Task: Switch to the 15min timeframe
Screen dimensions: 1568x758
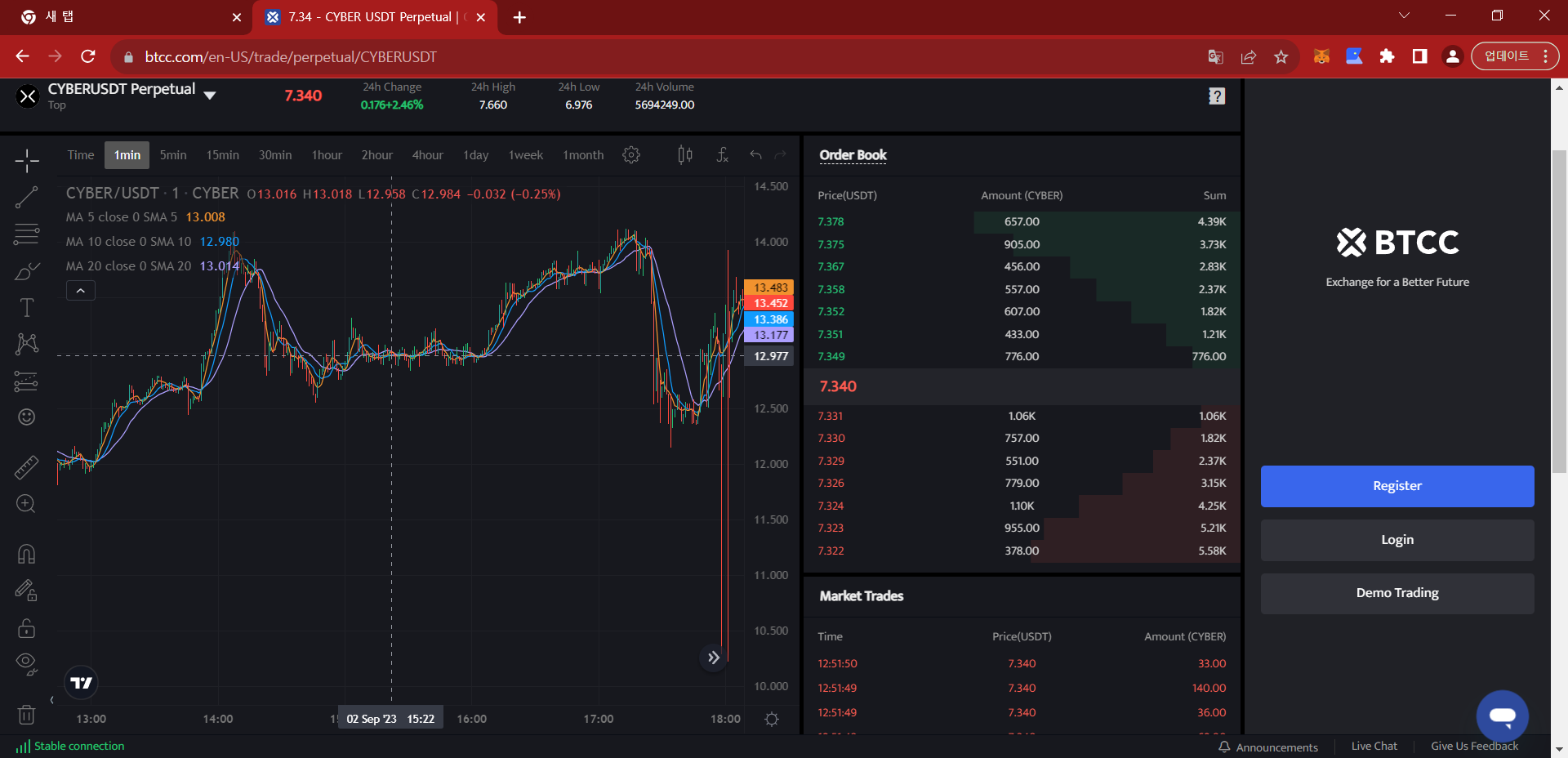Action: 222,155
